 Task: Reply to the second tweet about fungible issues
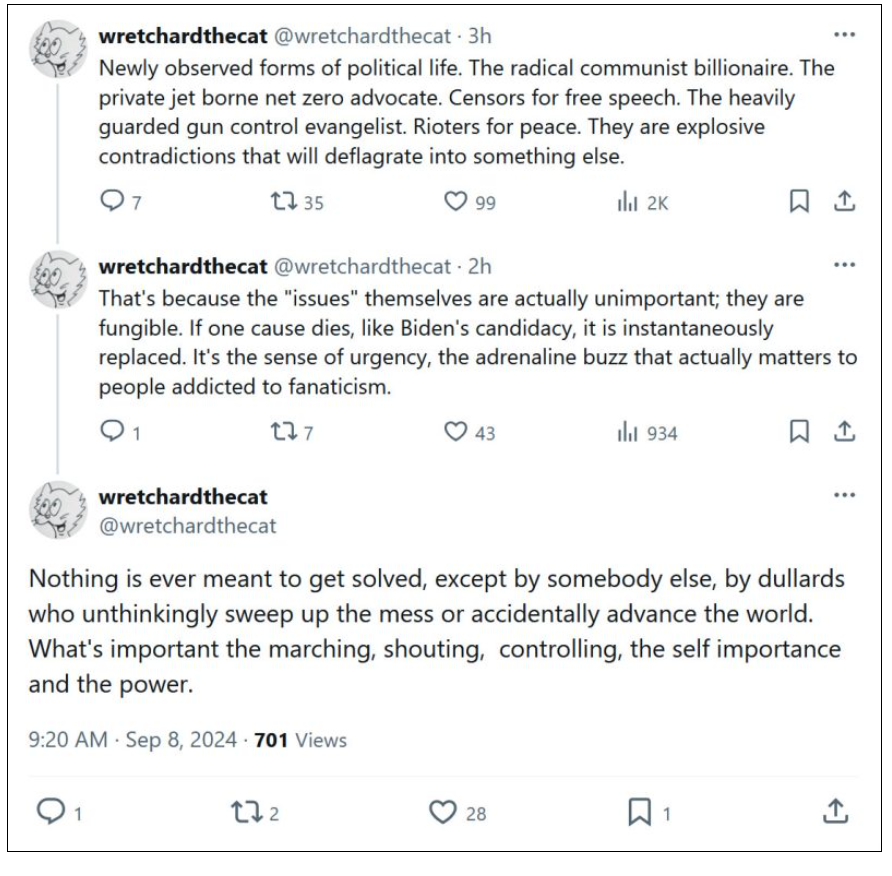click(113, 432)
